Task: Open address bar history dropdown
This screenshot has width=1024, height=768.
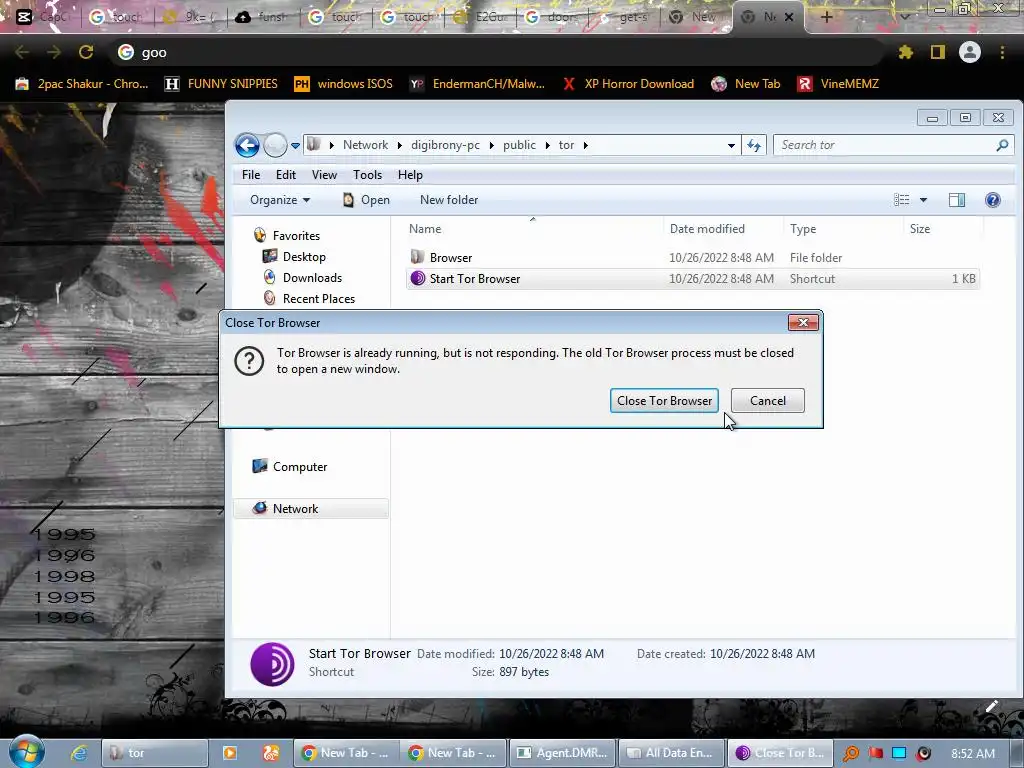Action: (x=731, y=146)
